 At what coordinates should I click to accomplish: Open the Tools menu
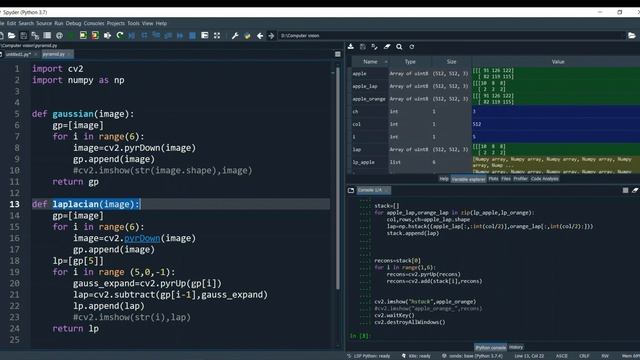tap(133, 23)
